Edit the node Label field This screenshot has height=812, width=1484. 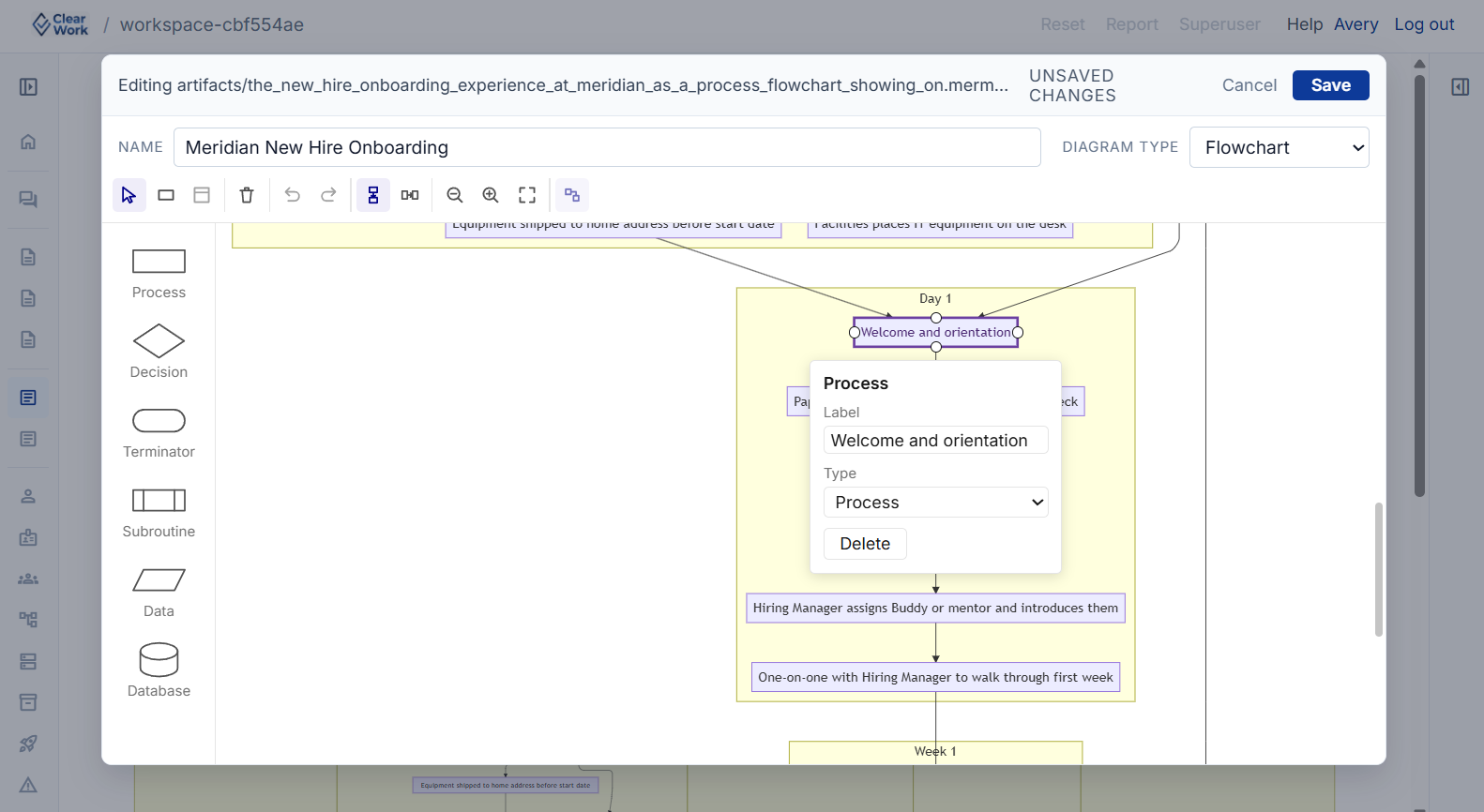[x=935, y=441]
